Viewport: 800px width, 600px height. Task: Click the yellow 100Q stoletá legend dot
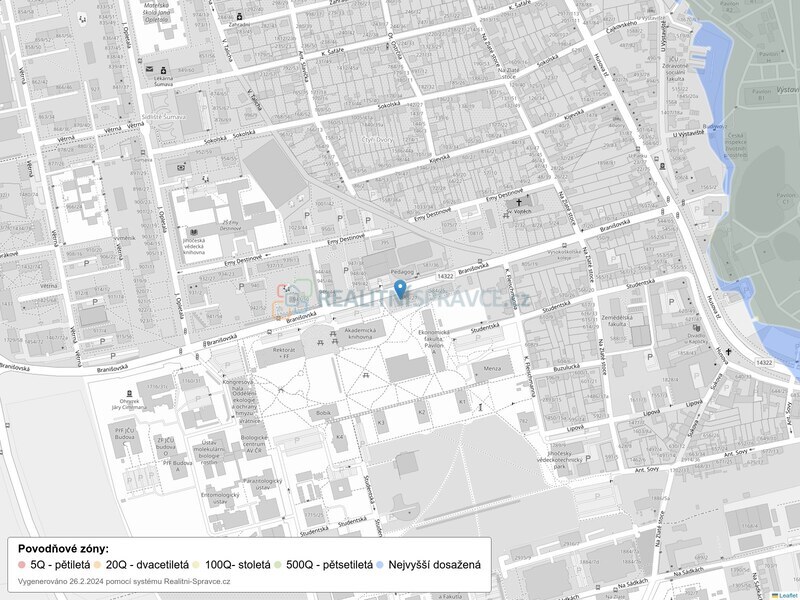[197, 564]
